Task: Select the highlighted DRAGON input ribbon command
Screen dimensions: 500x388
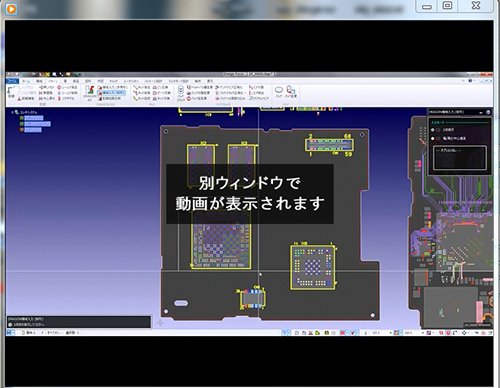Action: point(112,93)
